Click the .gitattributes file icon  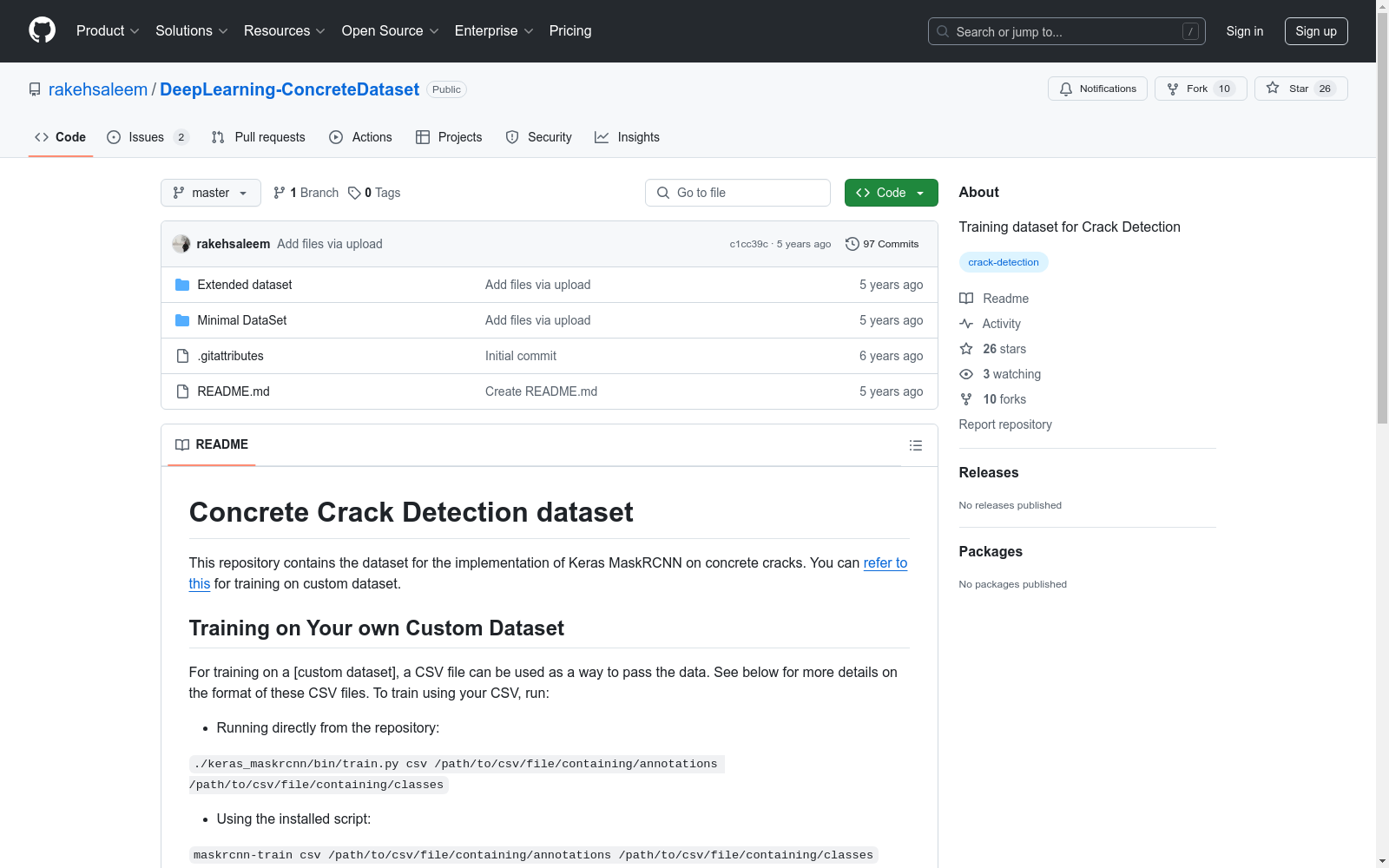pyautogui.click(x=182, y=356)
